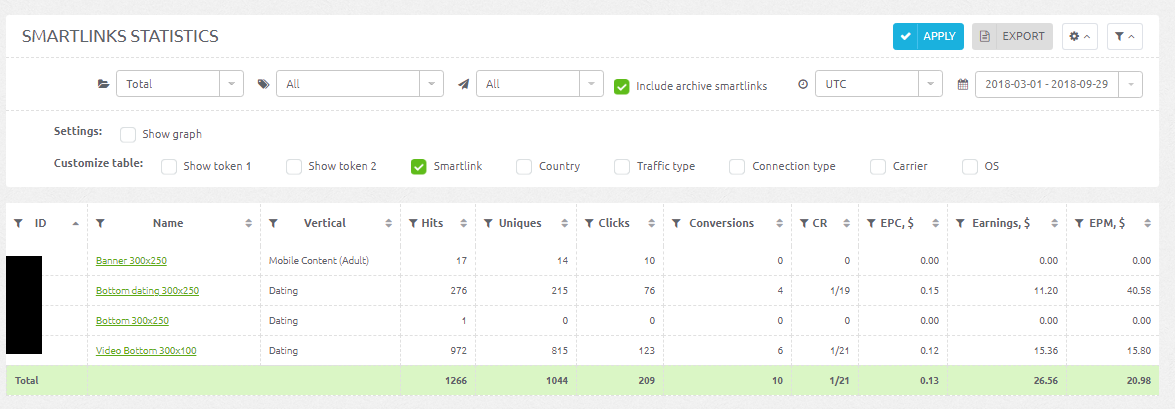
Task: Open the Bottom dating 300x250 smartlink
Action: coord(148,291)
